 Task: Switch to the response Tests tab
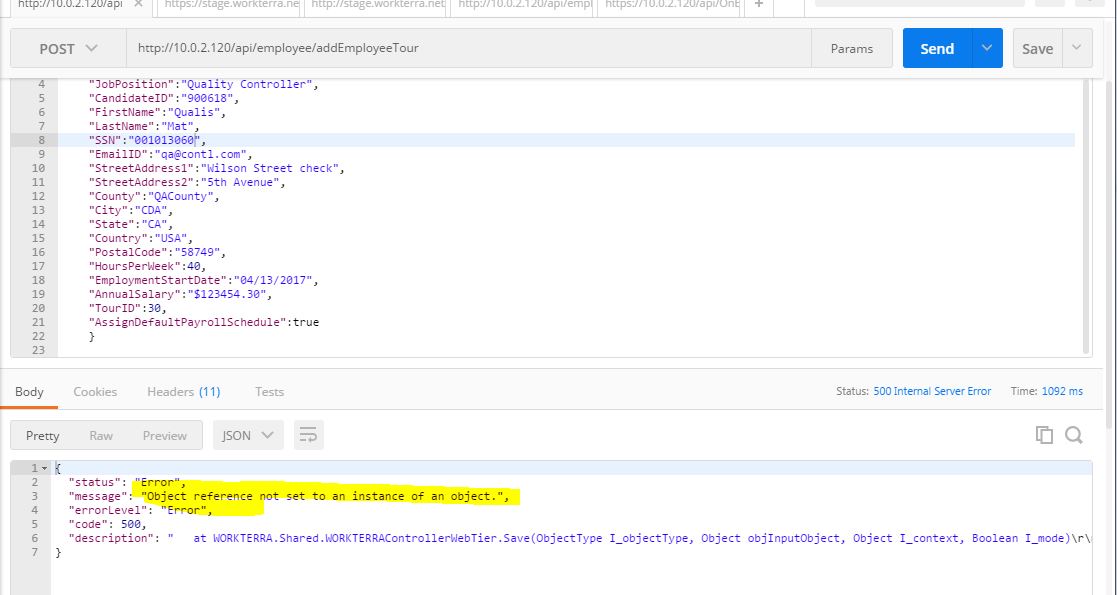tap(269, 391)
